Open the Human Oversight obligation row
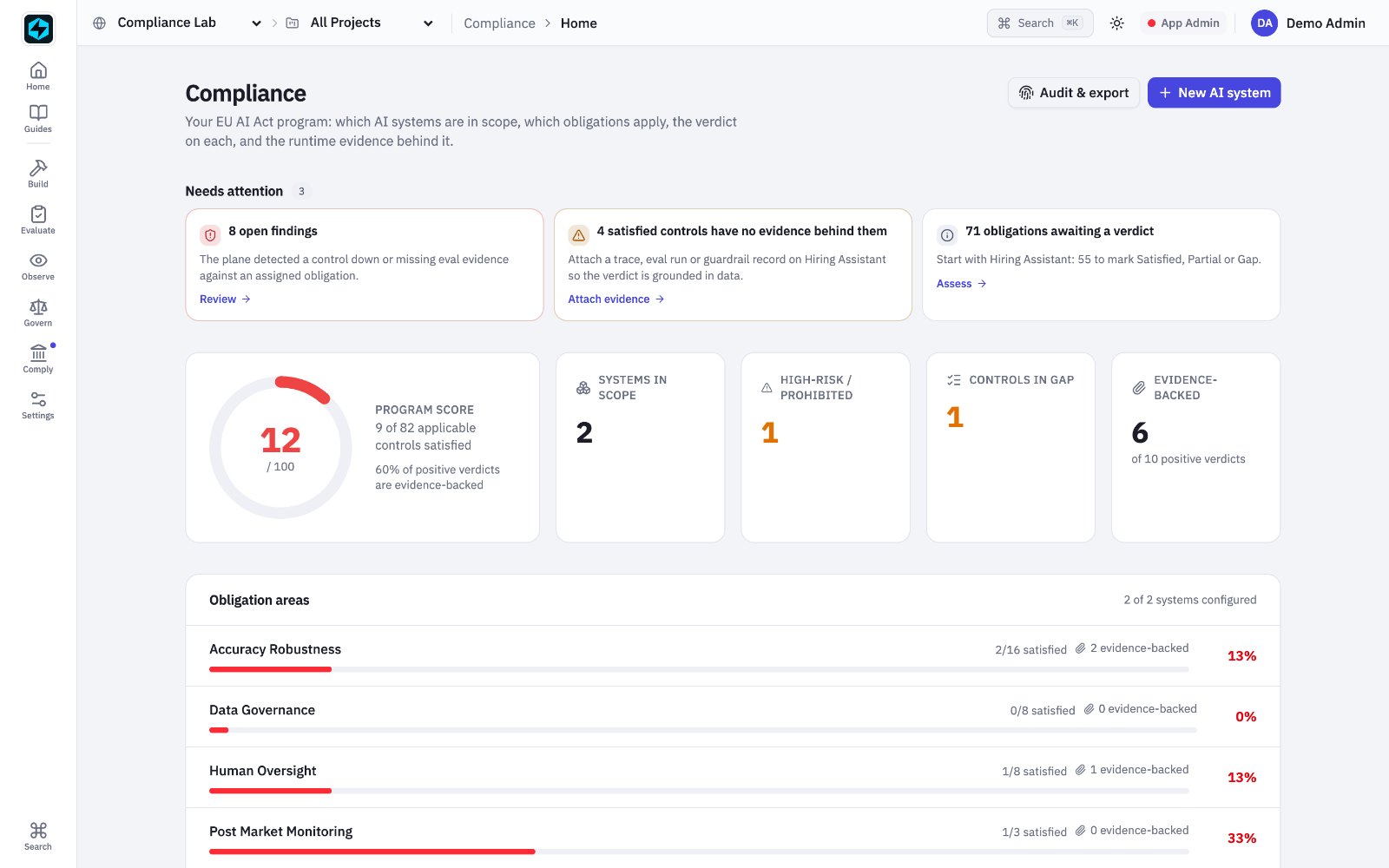Screen dimensions: 1389x868 pyautogui.click(x=733, y=778)
